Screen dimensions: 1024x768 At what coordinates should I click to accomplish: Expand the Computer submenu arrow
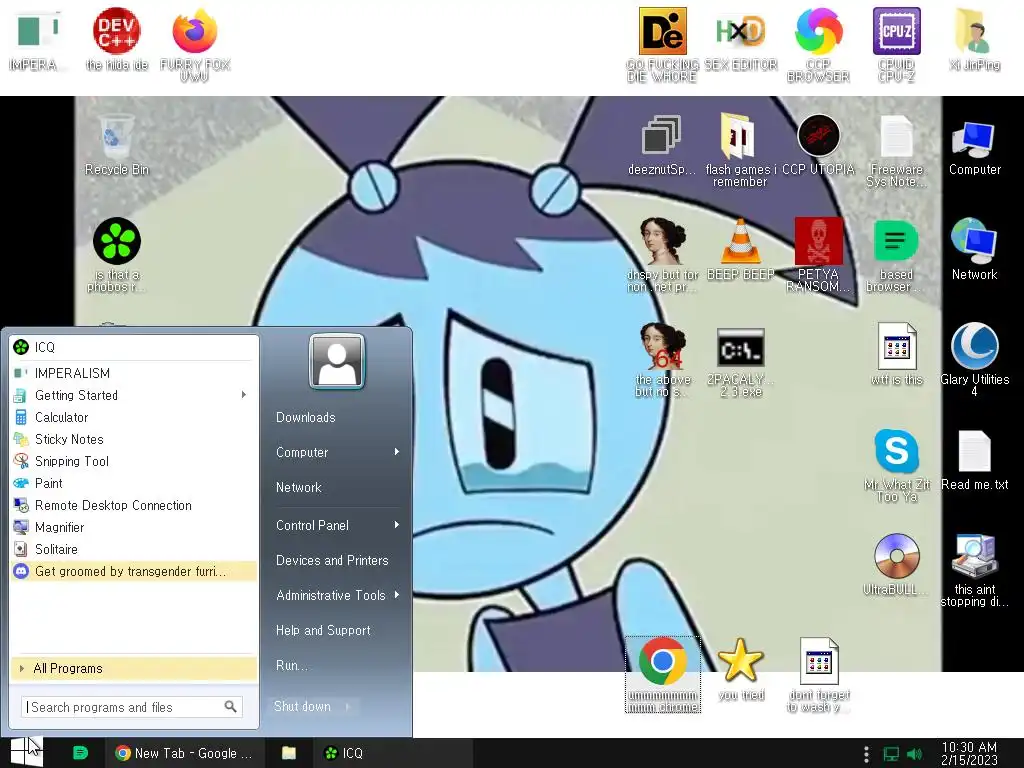click(396, 452)
